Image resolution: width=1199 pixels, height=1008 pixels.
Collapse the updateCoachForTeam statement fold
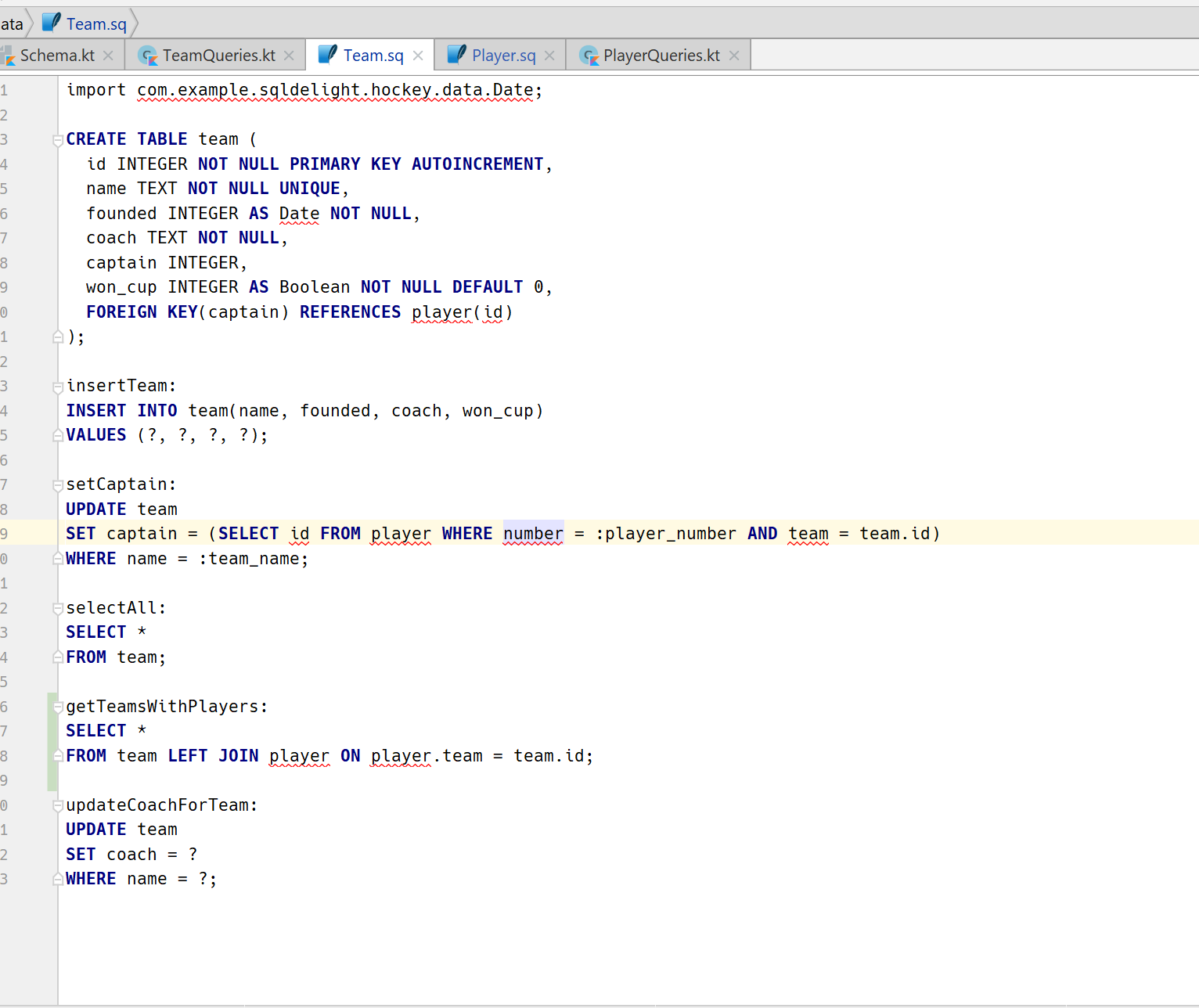57,805
